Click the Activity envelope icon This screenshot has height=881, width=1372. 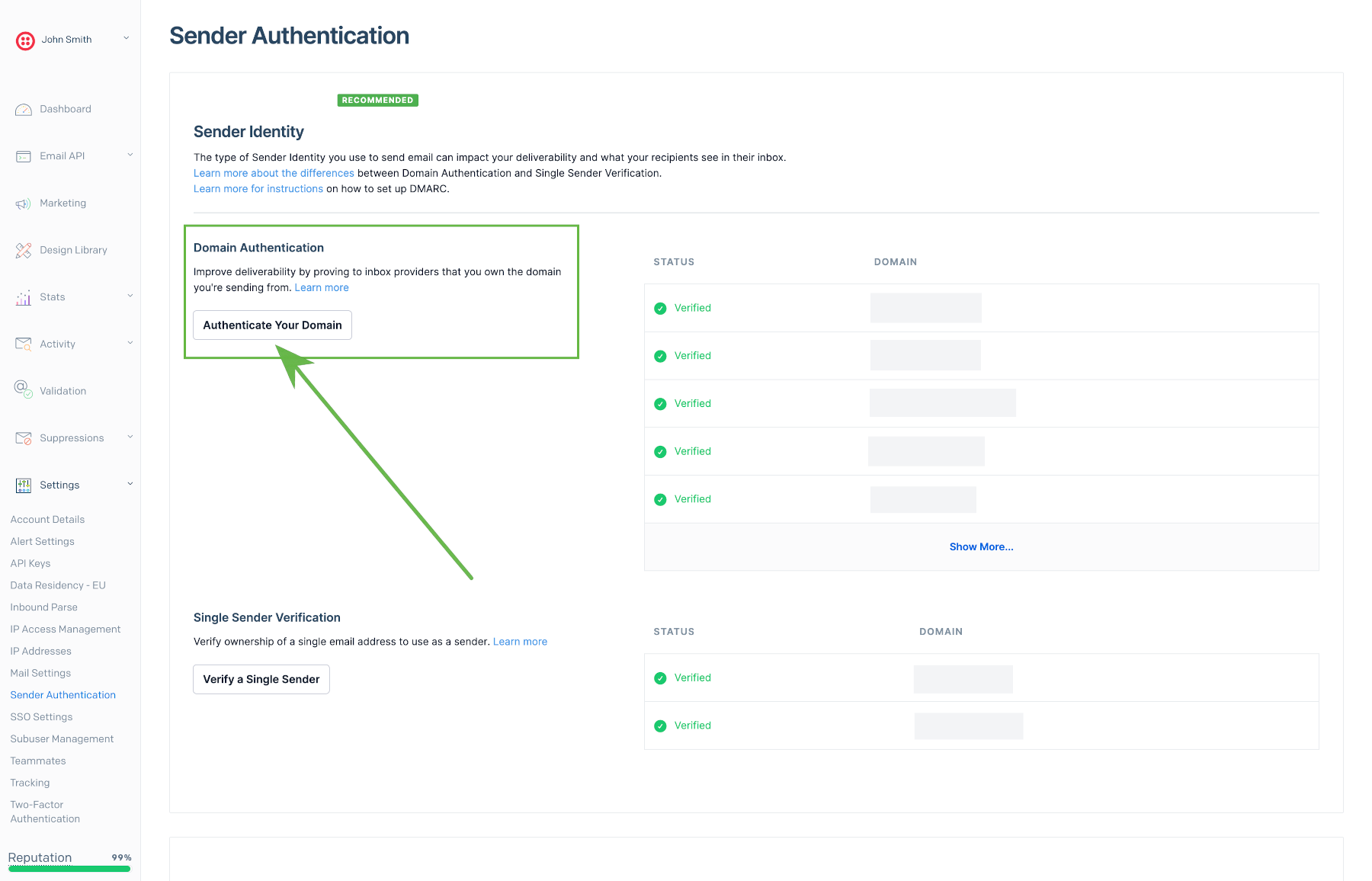pos(24,344)
